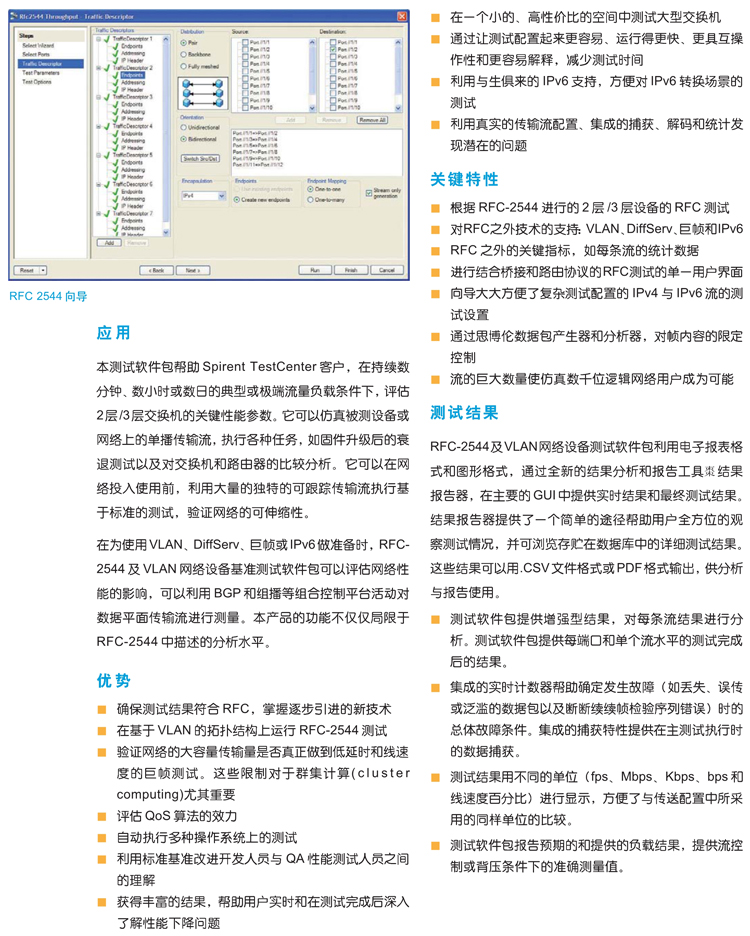Click green checkmark beside TrafficDescriptor 1

(x=104, y=40)
